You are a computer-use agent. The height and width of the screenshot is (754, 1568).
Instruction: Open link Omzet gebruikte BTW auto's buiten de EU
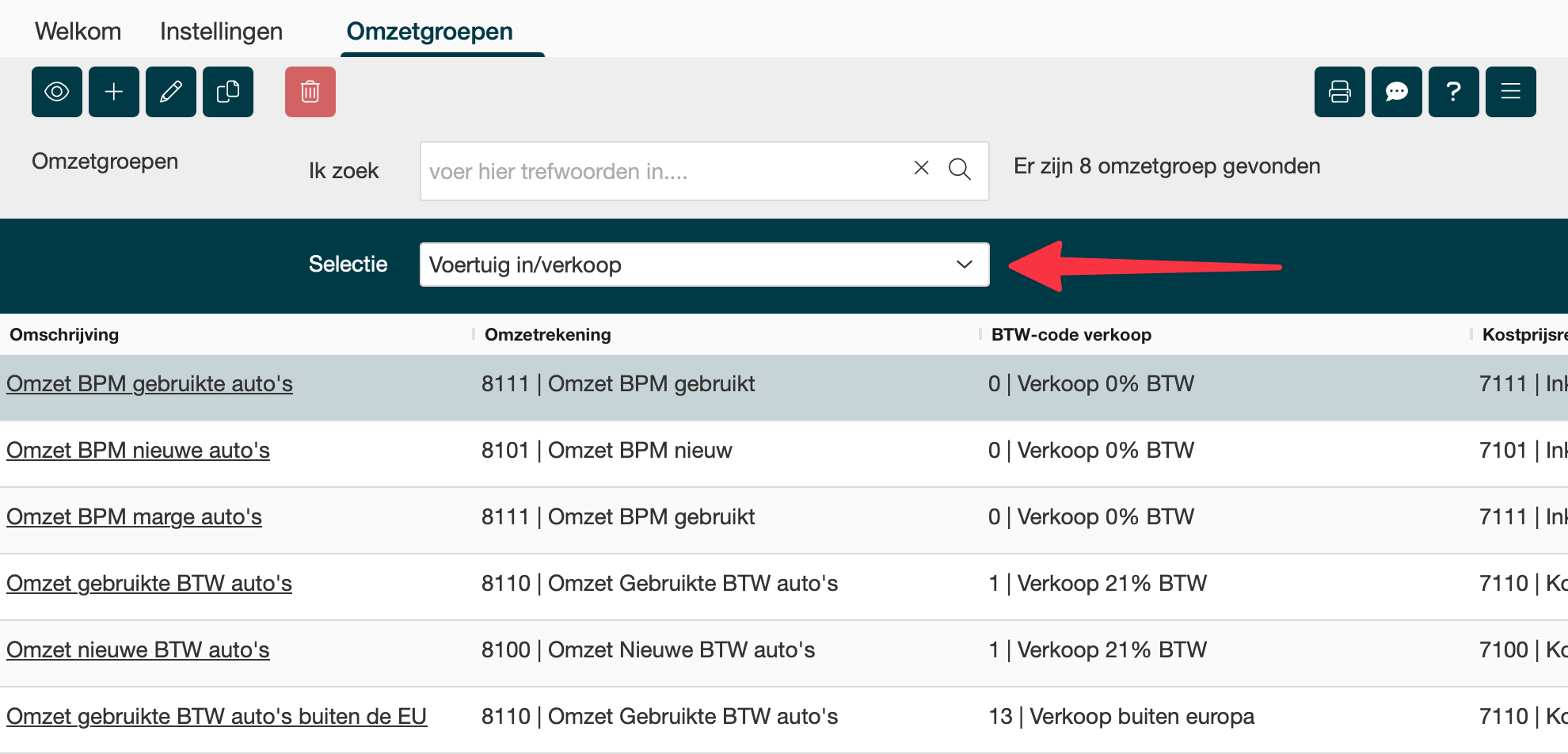(216, 717)
